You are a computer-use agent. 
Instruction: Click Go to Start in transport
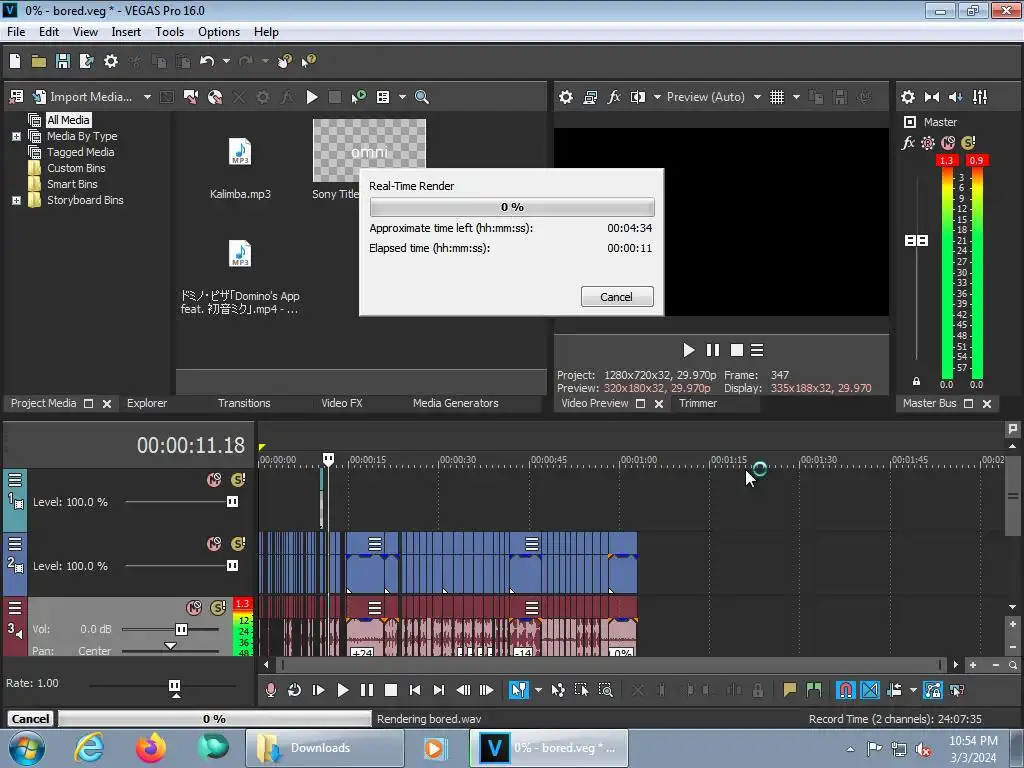pyautogui.click(x=415, y=690)
